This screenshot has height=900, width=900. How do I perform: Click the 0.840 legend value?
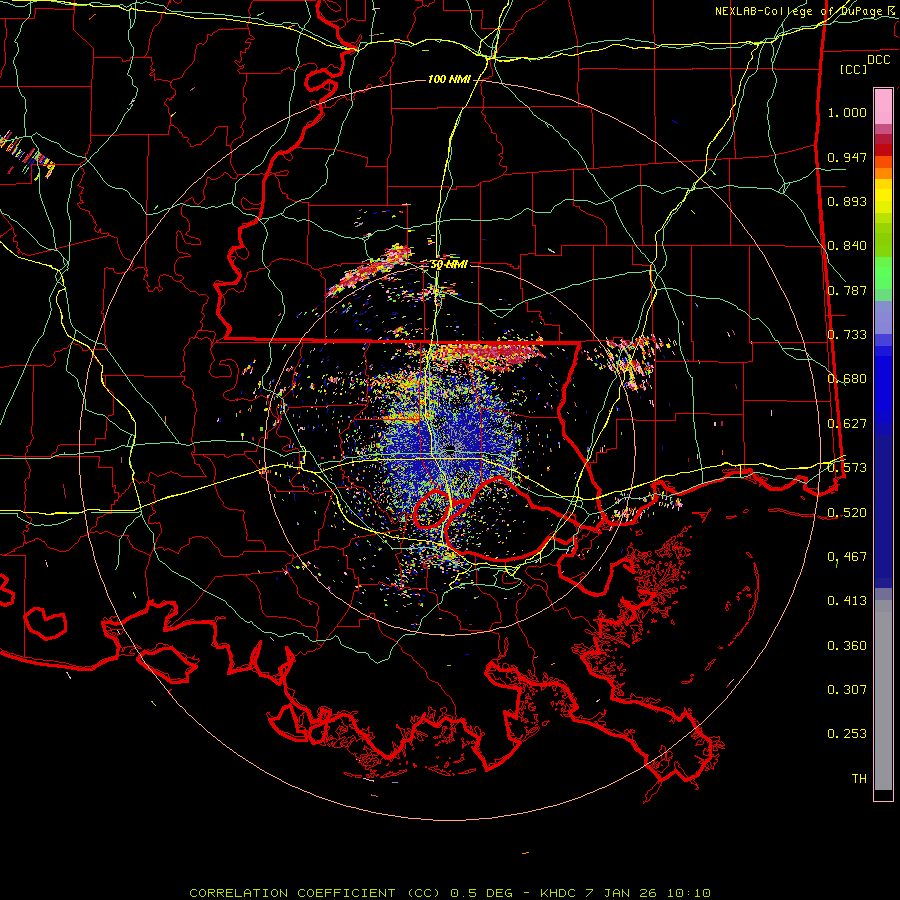point(847,246)
